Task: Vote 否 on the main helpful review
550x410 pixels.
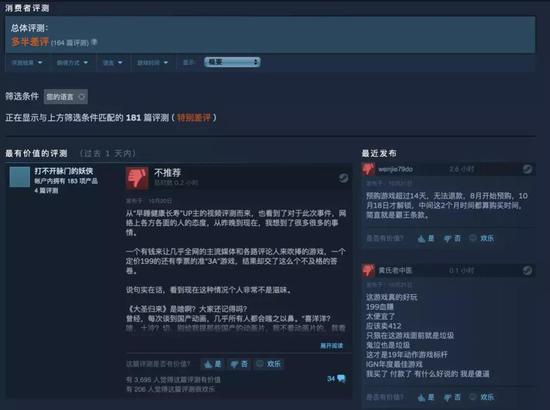Action: pyautogui.click(x=239, y=364)
